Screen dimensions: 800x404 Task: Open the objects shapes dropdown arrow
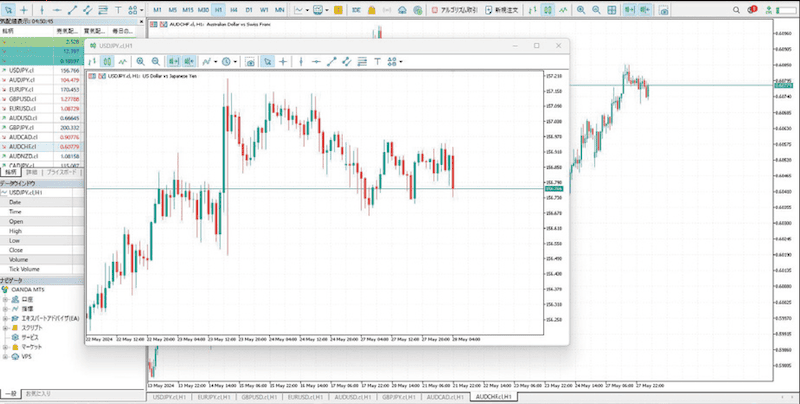coord(141,10)
